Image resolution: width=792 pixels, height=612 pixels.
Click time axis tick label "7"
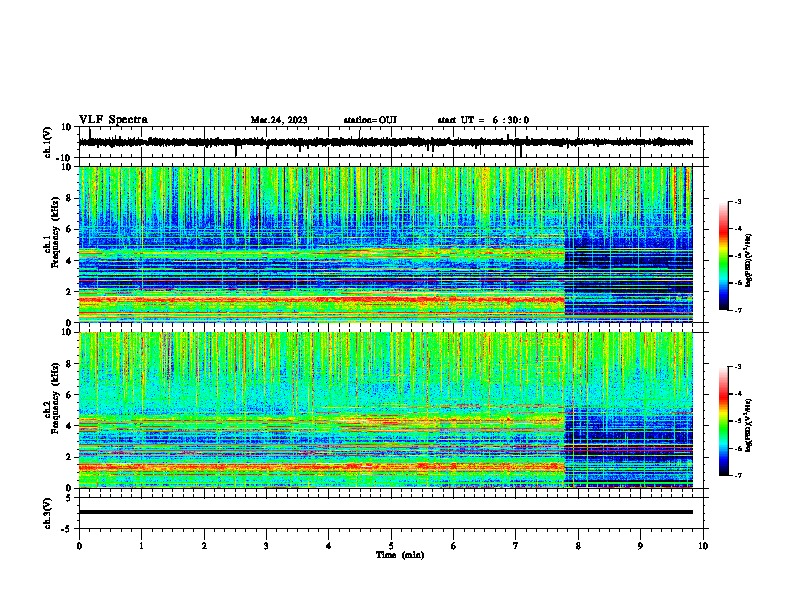pyautogui.click(x=516, y=546)
